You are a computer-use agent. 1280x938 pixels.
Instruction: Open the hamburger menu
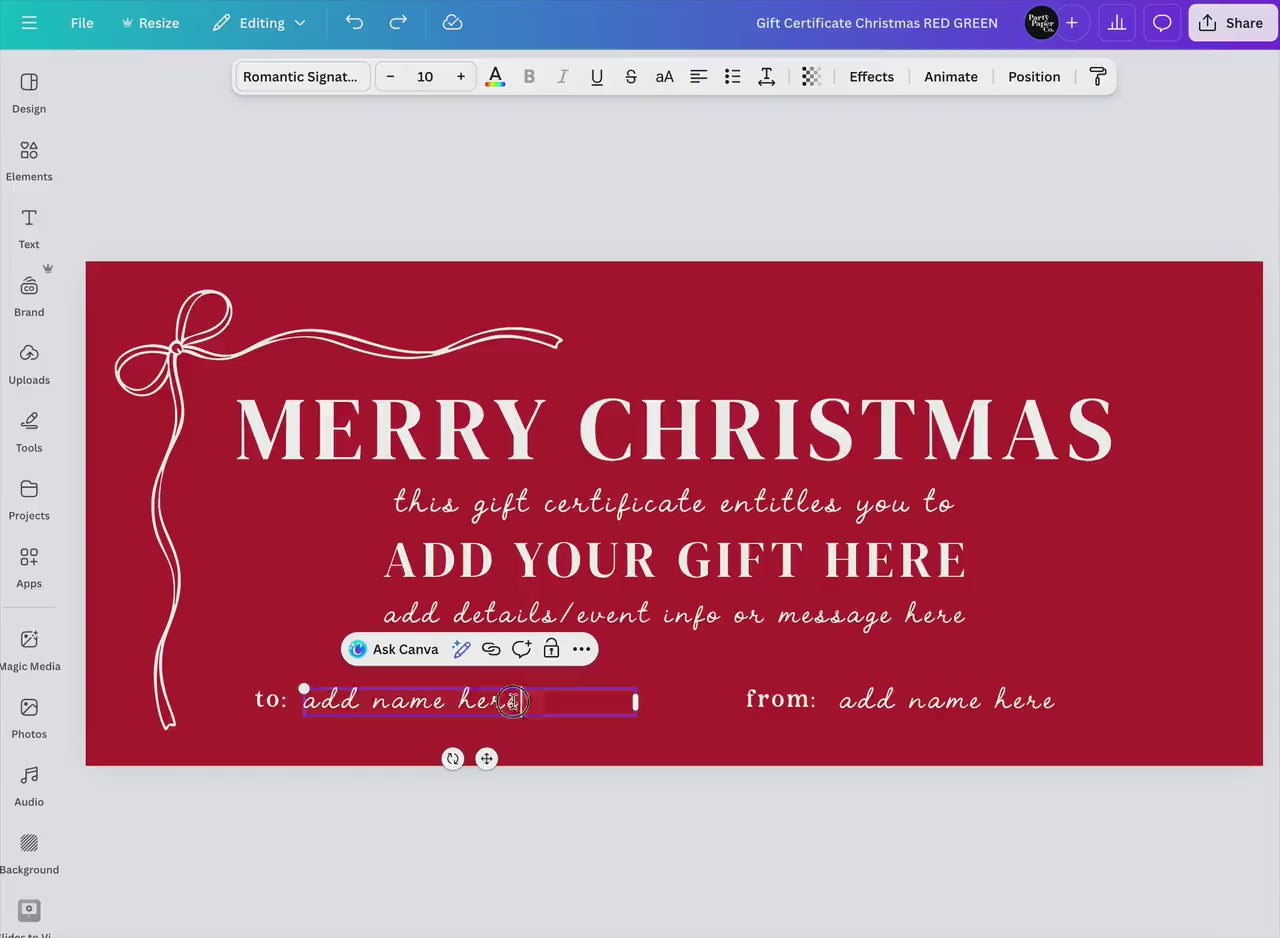[28, 23]
